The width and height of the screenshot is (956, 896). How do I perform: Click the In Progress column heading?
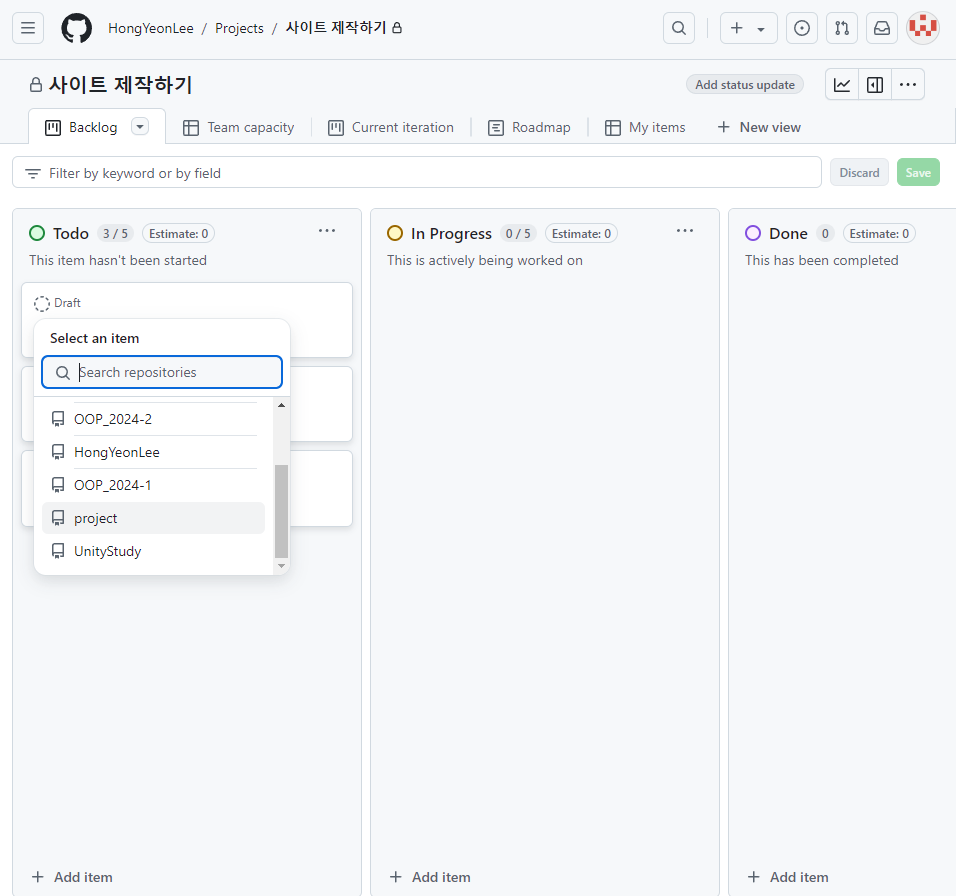451,233
